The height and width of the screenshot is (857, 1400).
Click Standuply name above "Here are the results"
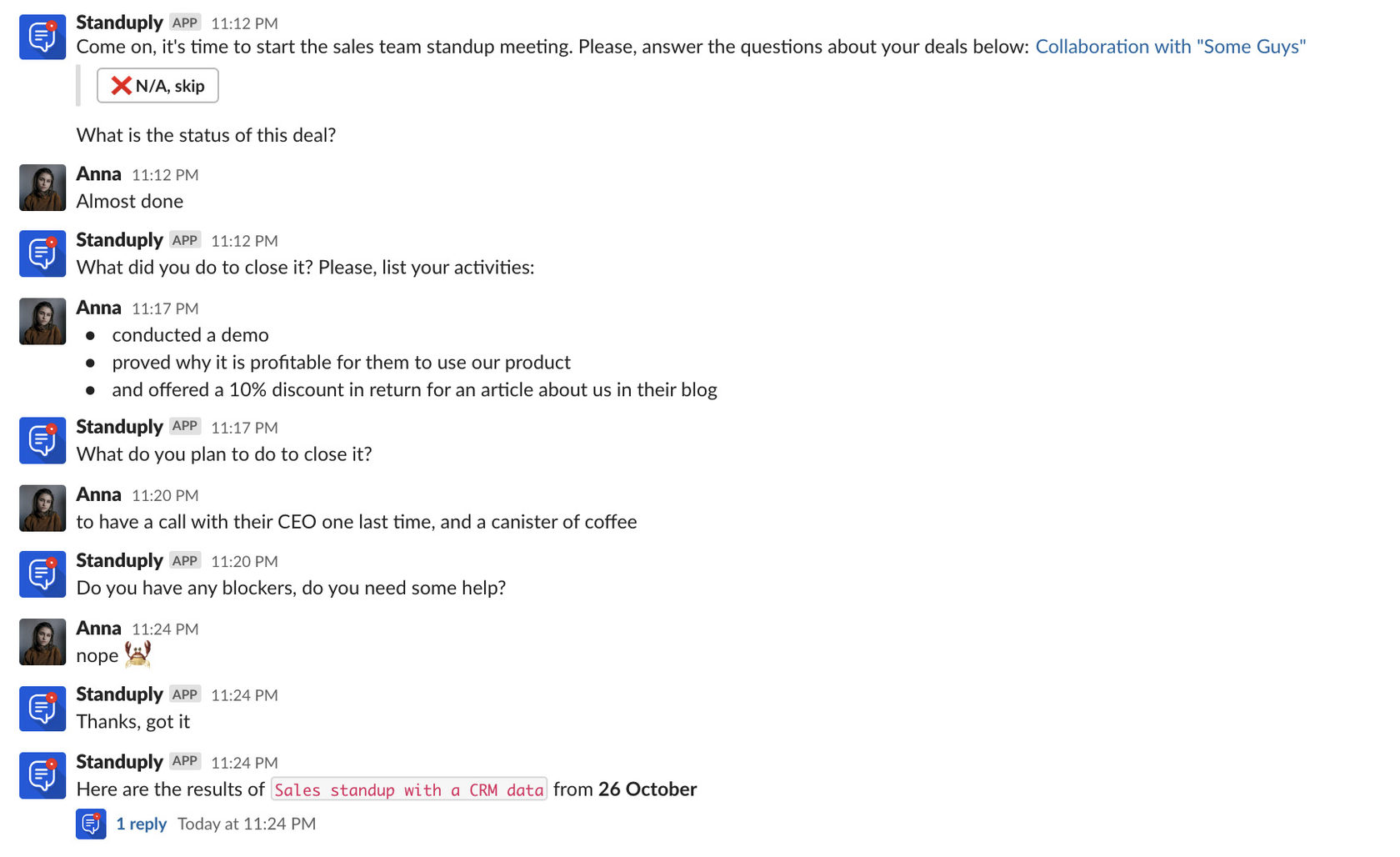point(119,762)
